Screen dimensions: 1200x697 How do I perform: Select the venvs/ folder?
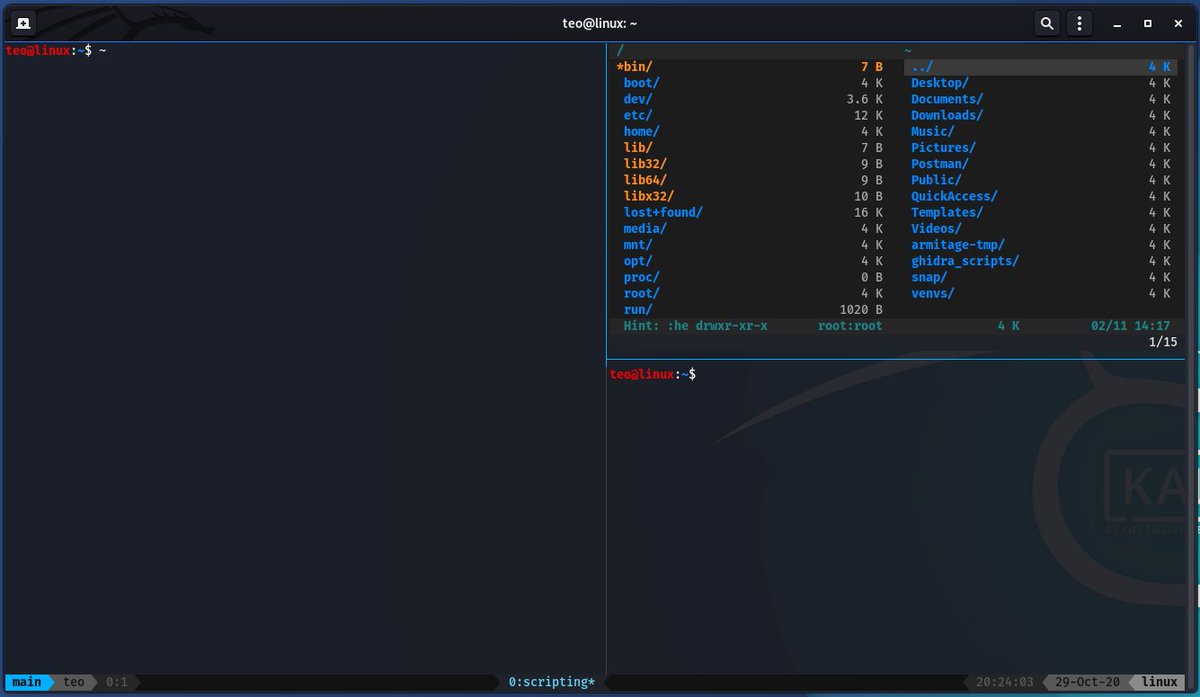click(x=1041, y=293)
